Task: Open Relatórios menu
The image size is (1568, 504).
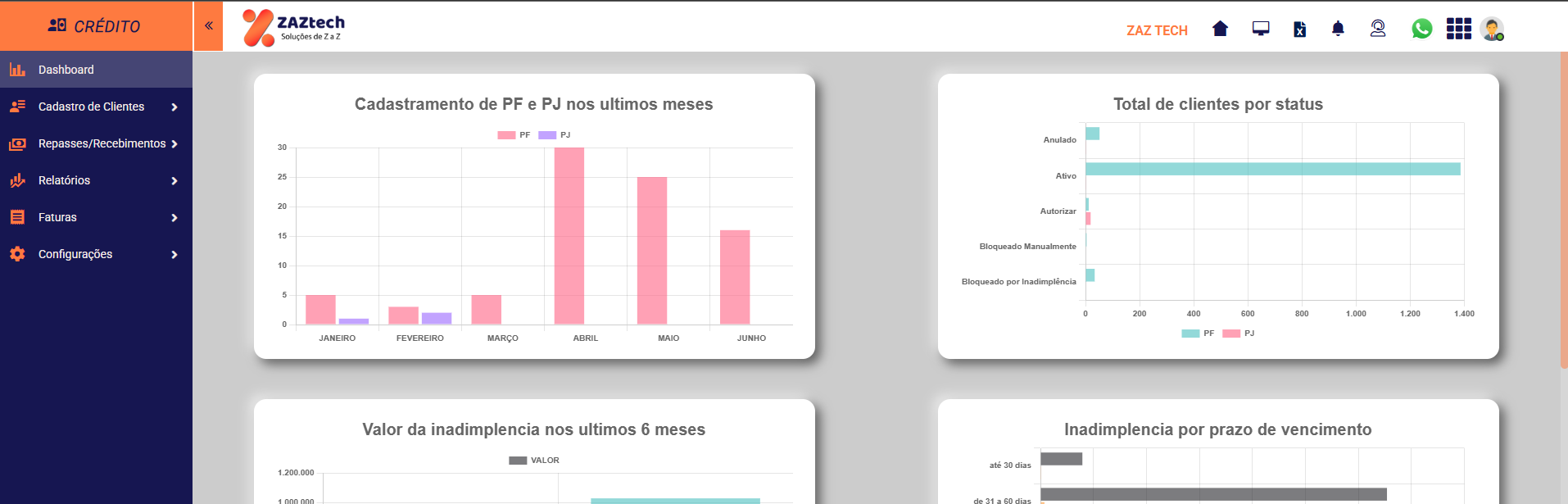Action: (x=96, y=180)
